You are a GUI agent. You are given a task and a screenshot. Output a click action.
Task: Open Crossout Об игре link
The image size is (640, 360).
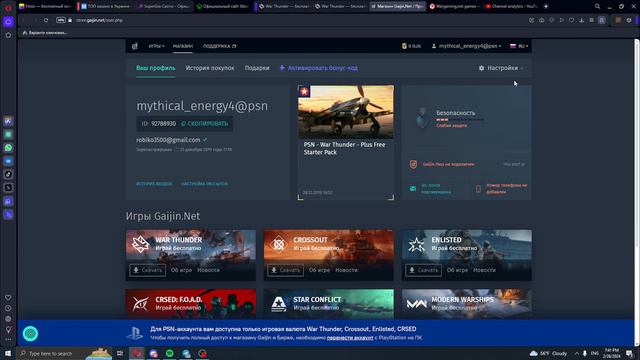(319, 270)
